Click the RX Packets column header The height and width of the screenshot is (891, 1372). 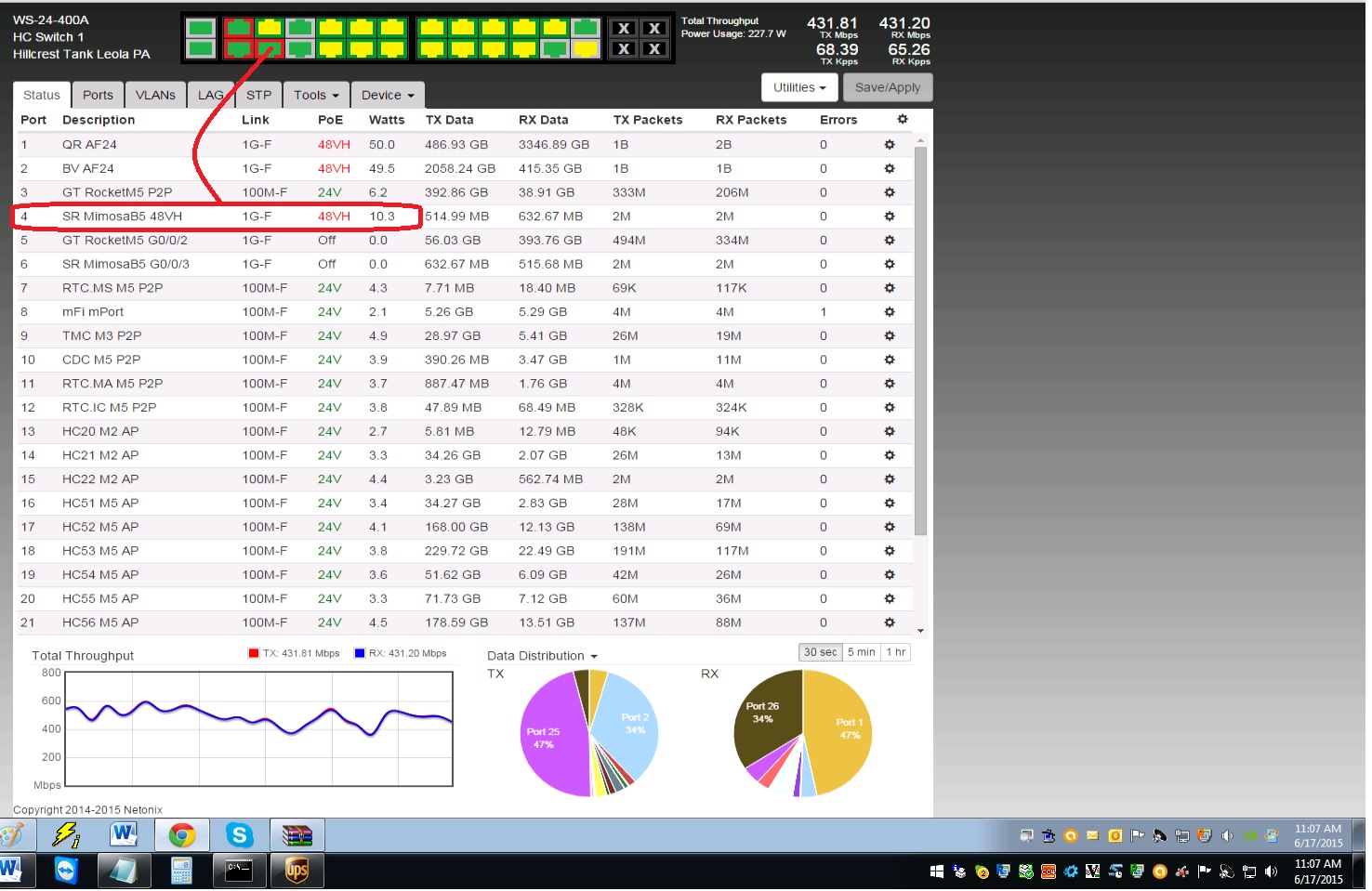click(x=751, y=120)
